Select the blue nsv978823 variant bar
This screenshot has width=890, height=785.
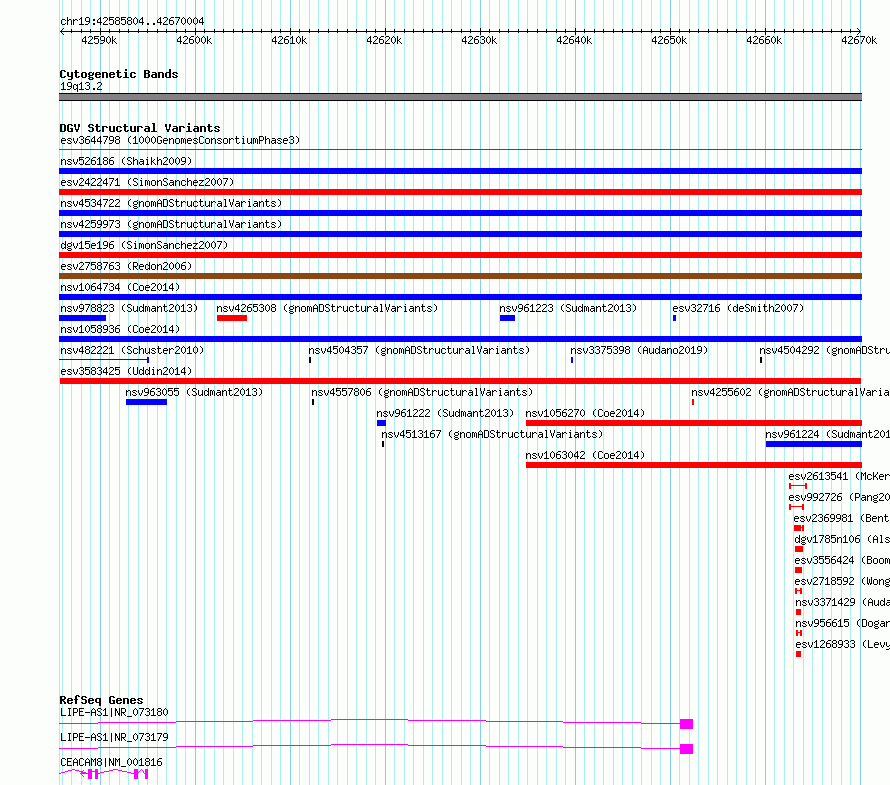click(x=82, y=318)
